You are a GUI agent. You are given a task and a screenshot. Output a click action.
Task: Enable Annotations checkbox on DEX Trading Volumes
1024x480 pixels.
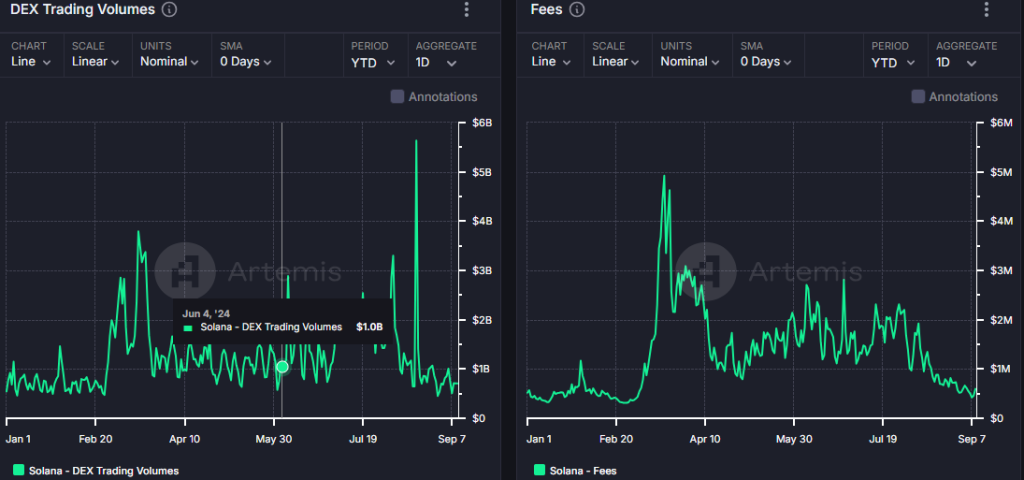[x=397, y=97]
